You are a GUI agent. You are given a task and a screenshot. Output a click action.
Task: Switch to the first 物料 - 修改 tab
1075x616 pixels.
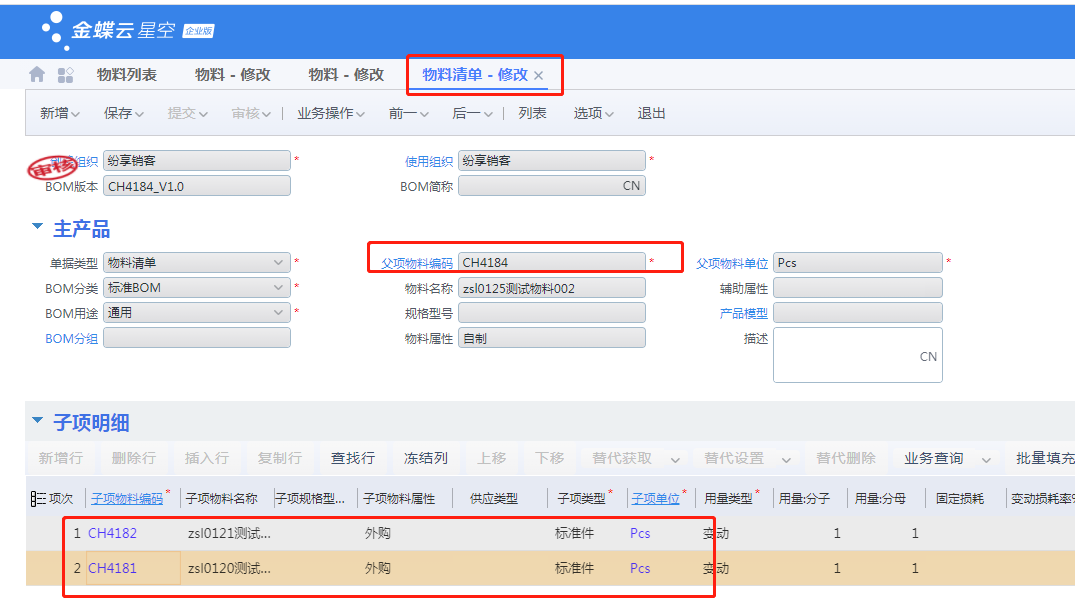click(x=232, y=75)
